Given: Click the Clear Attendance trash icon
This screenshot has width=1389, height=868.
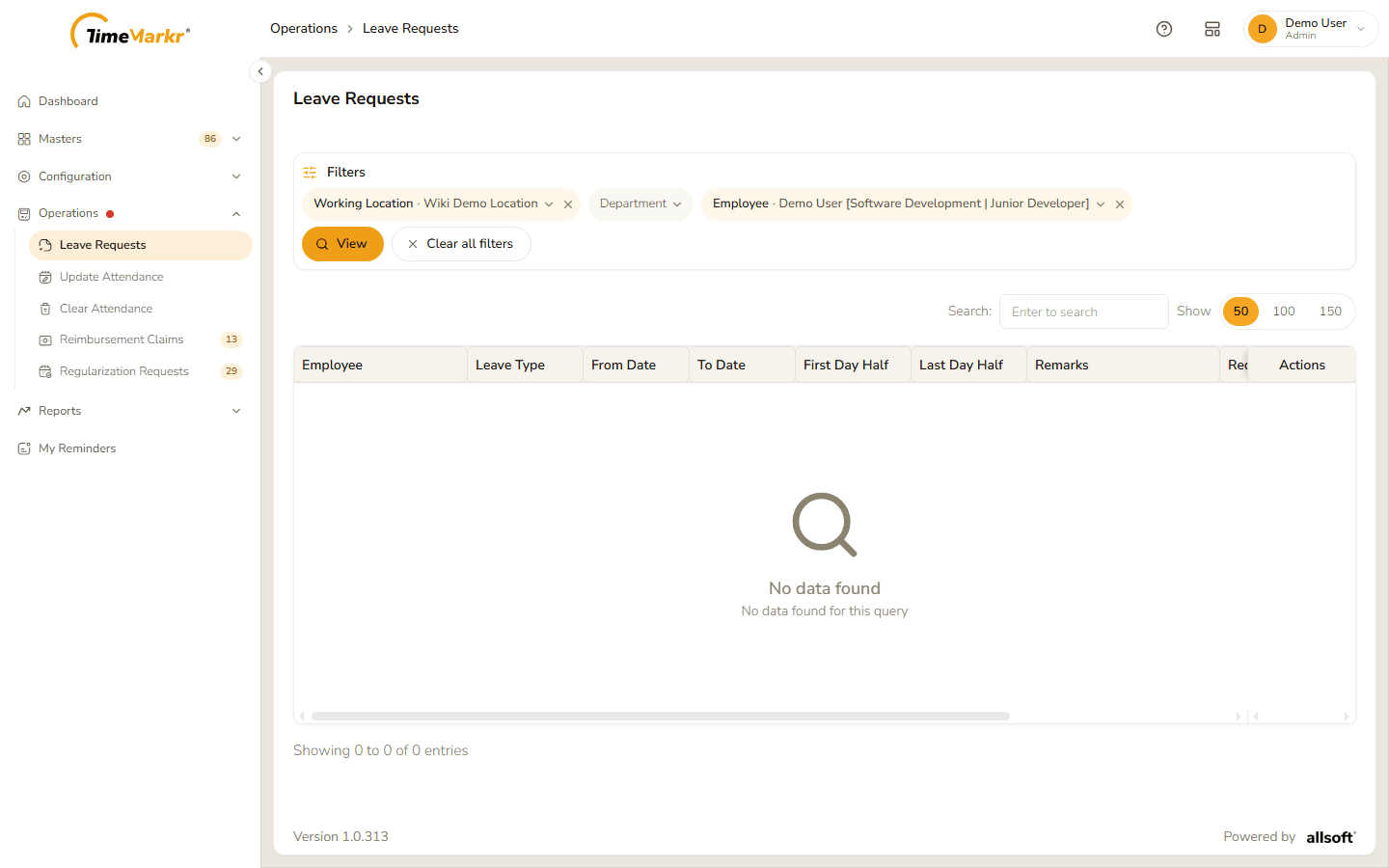Looking at the screenshot, I should click(x=45, y=309).
